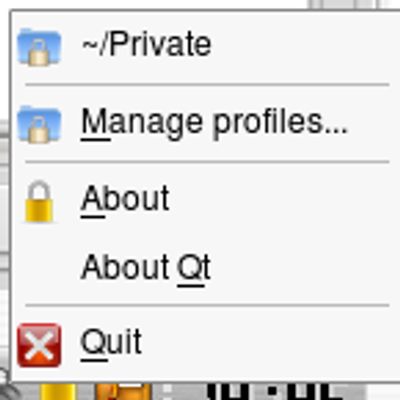This screenshot has height=400, width=400.
Task: Click the locked folder icon beside Manage profiles
Action: [x=39, y=124]
